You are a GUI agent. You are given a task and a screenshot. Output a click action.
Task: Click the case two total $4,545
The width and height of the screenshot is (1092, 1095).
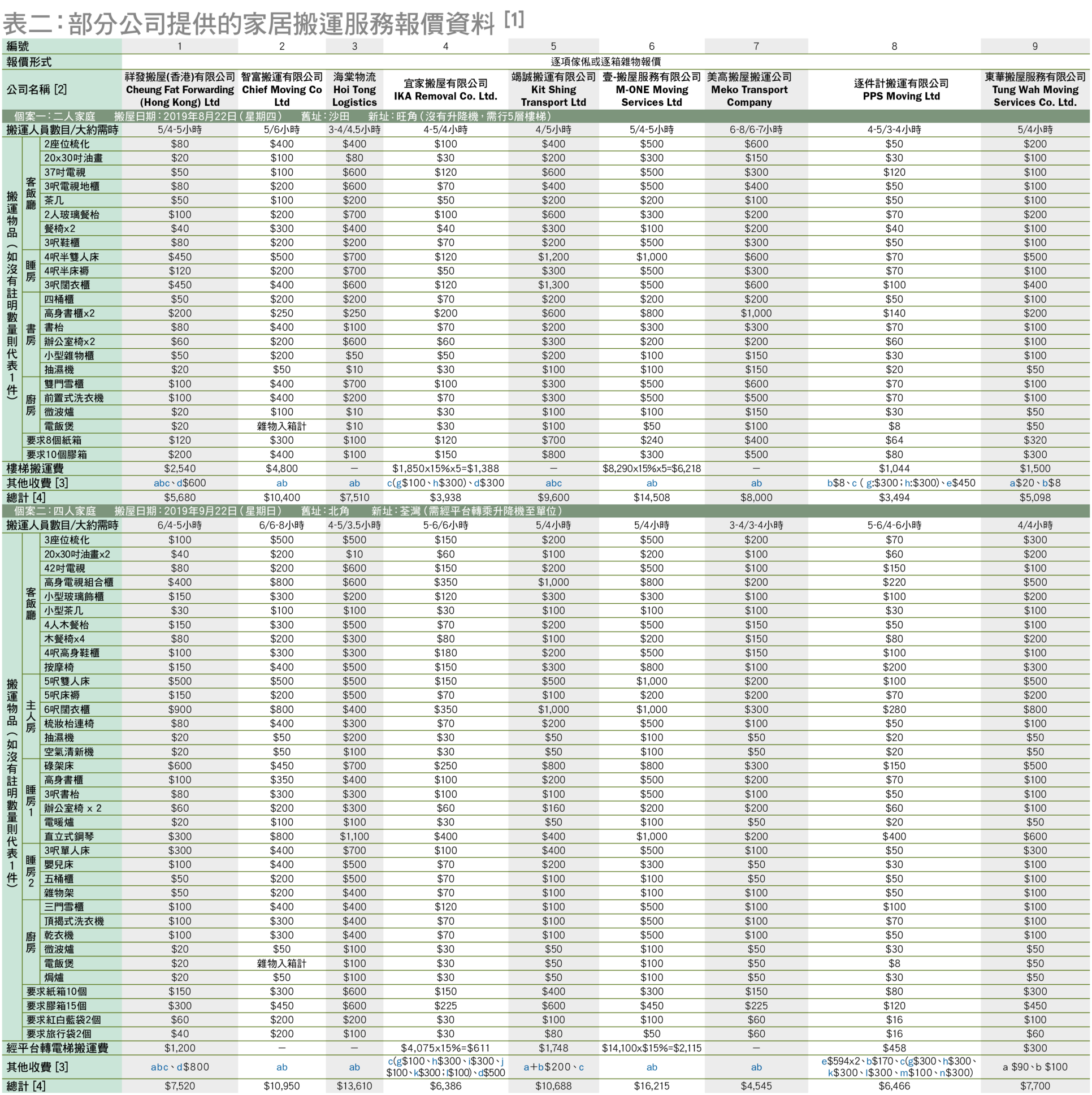756,1086
